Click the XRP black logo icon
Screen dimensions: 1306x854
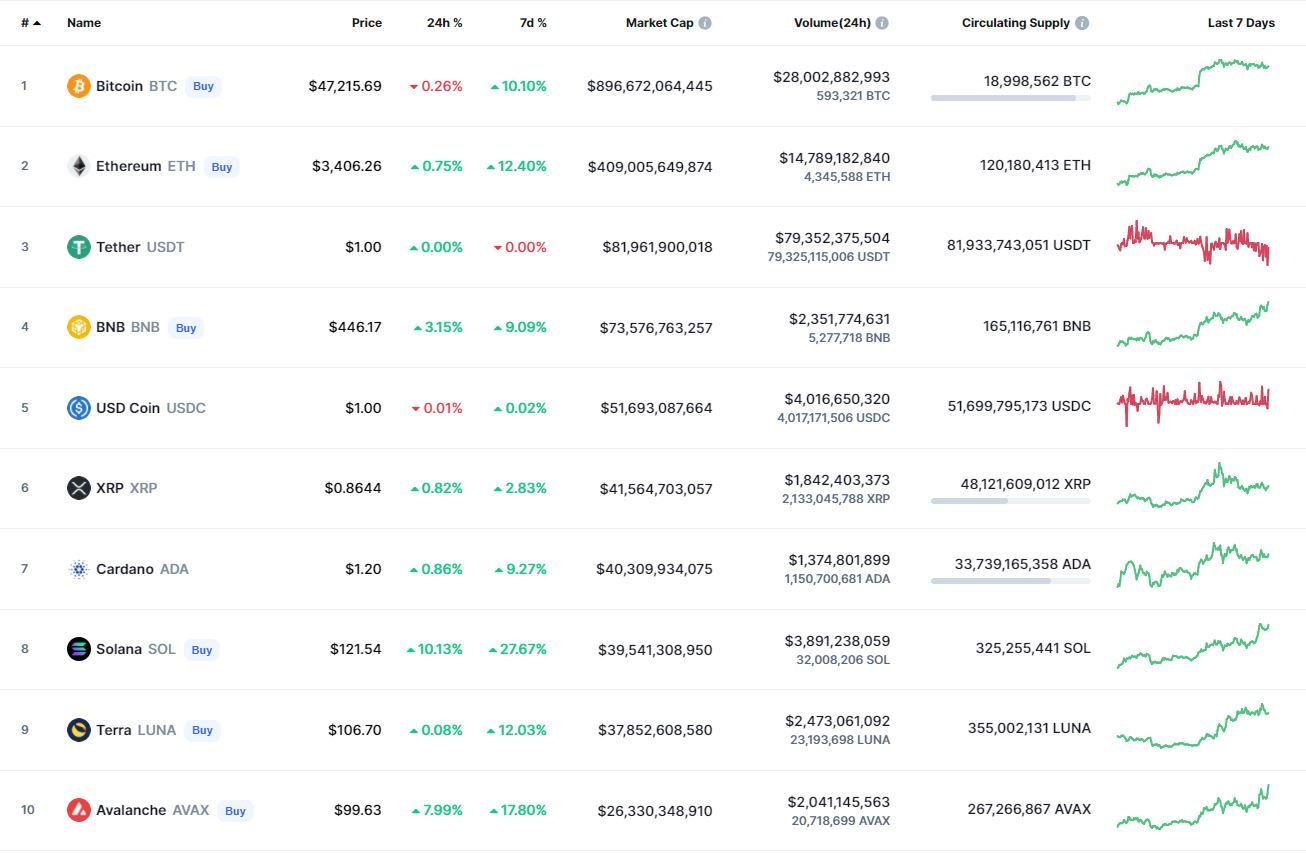78,488
